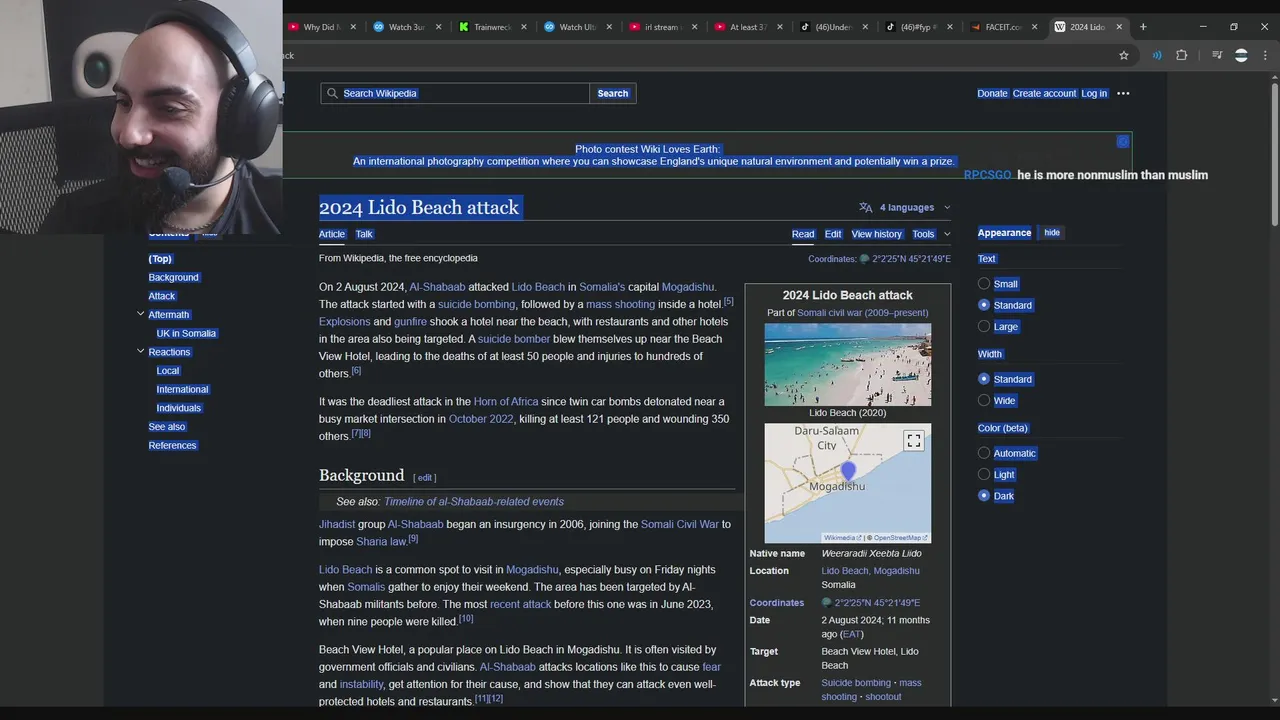Close the FACEIT tab

pos(1034,27)
